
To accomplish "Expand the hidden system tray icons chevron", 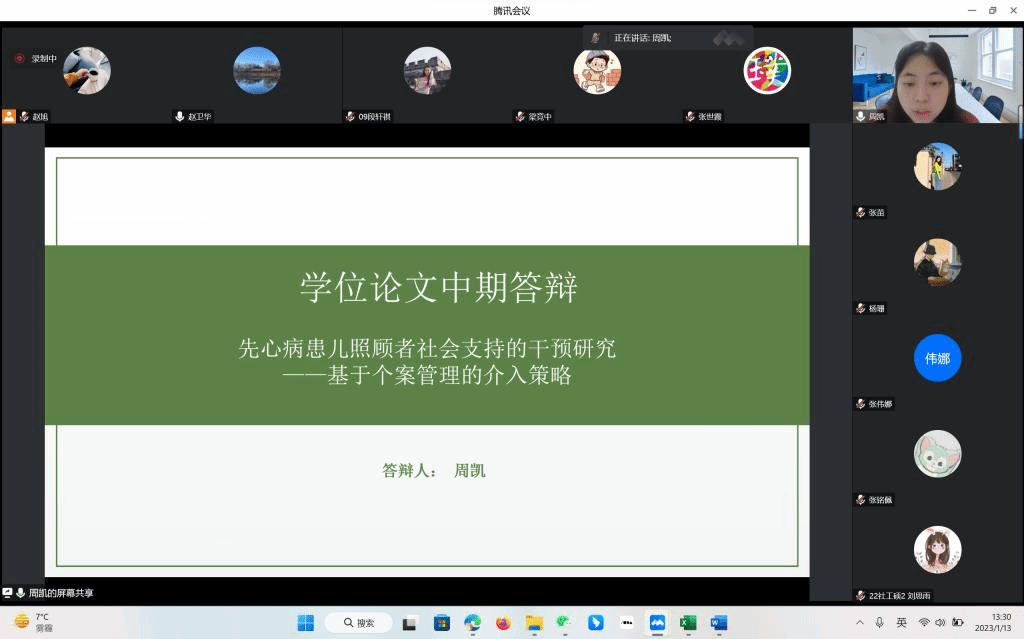I will 859,622.
